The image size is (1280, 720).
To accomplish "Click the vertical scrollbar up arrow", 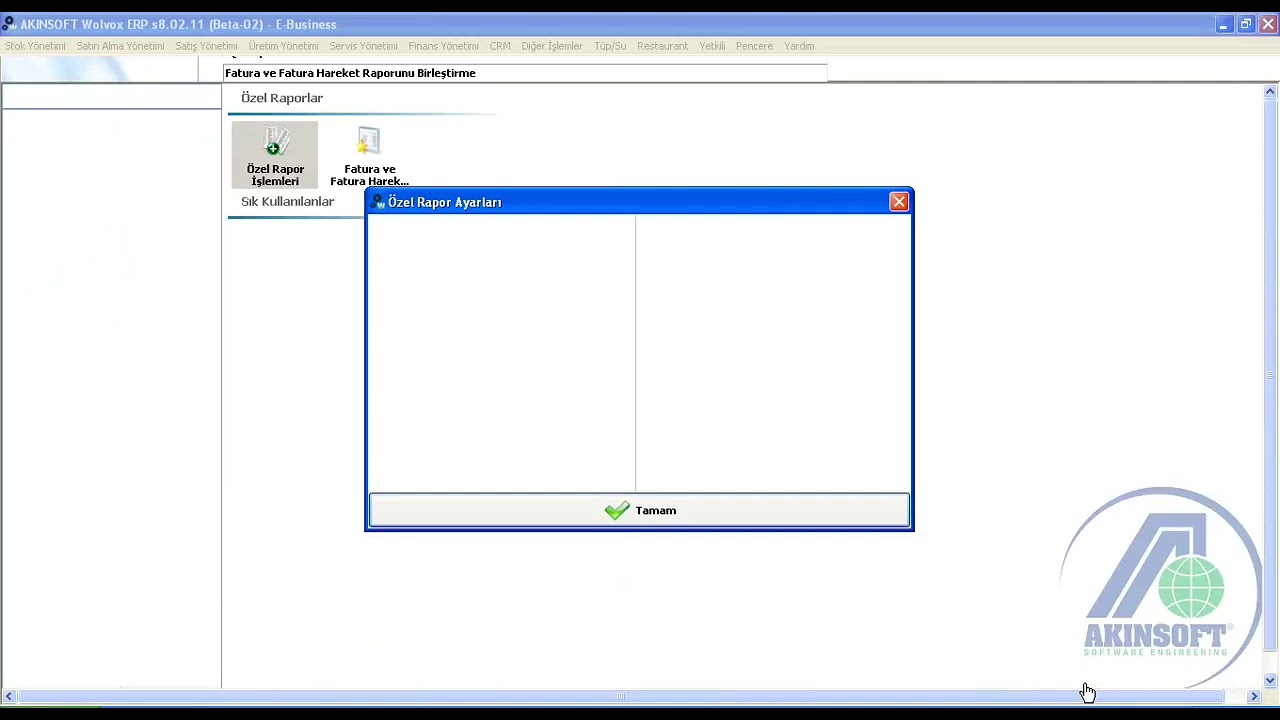I will click(1270, 92).
